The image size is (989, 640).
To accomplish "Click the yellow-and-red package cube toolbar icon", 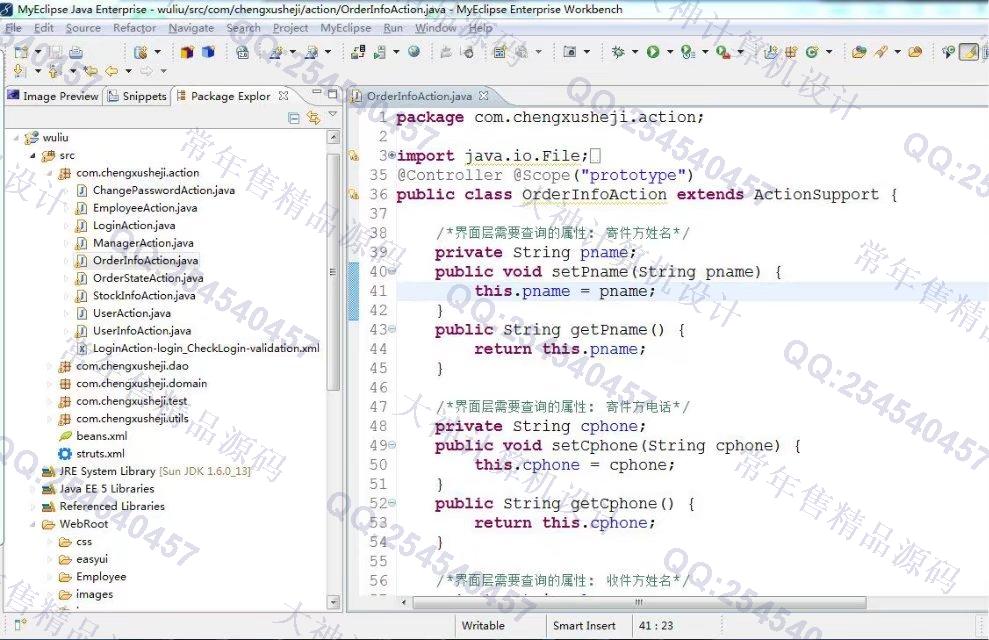I will click(x=187, y=52).
